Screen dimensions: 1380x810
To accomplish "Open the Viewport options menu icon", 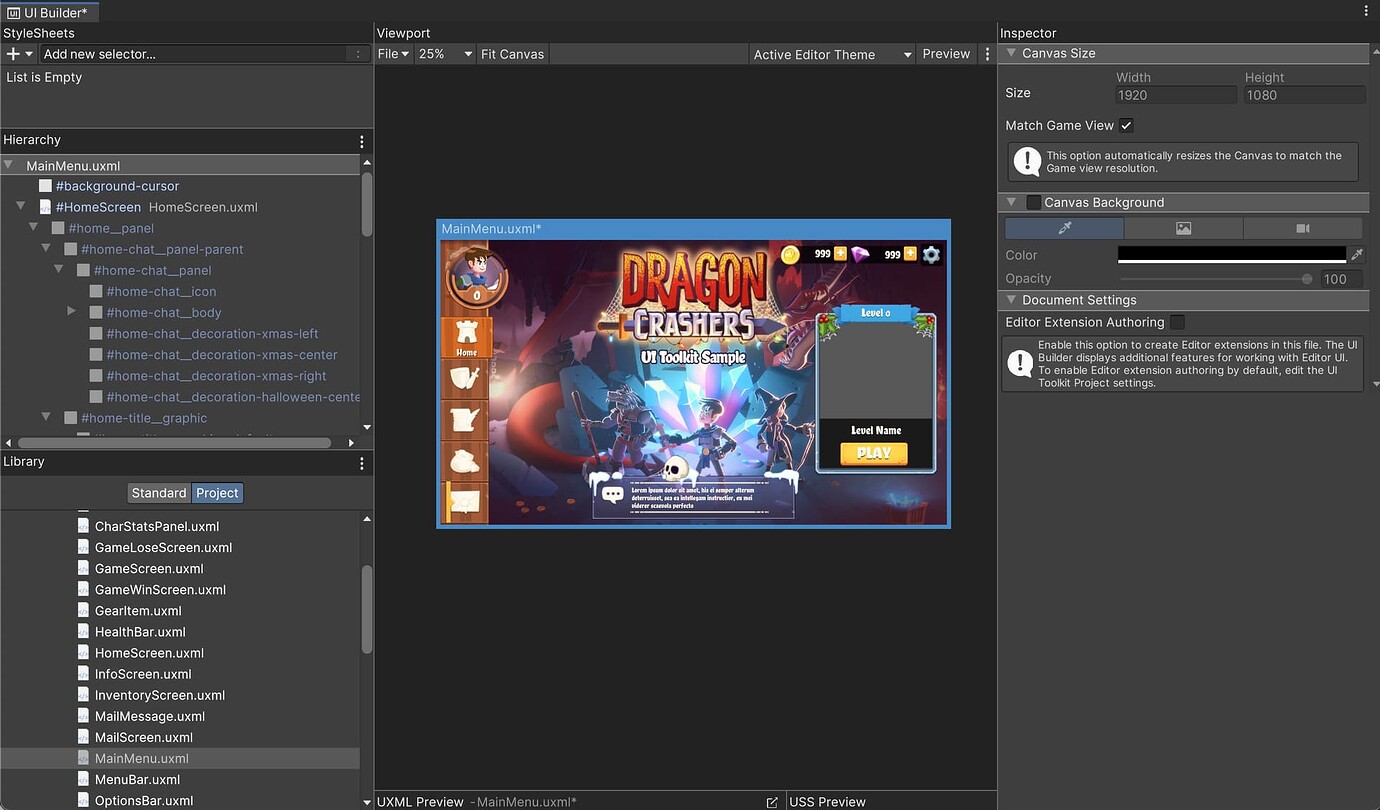I will pyautogui.click(x=987, y=54).
